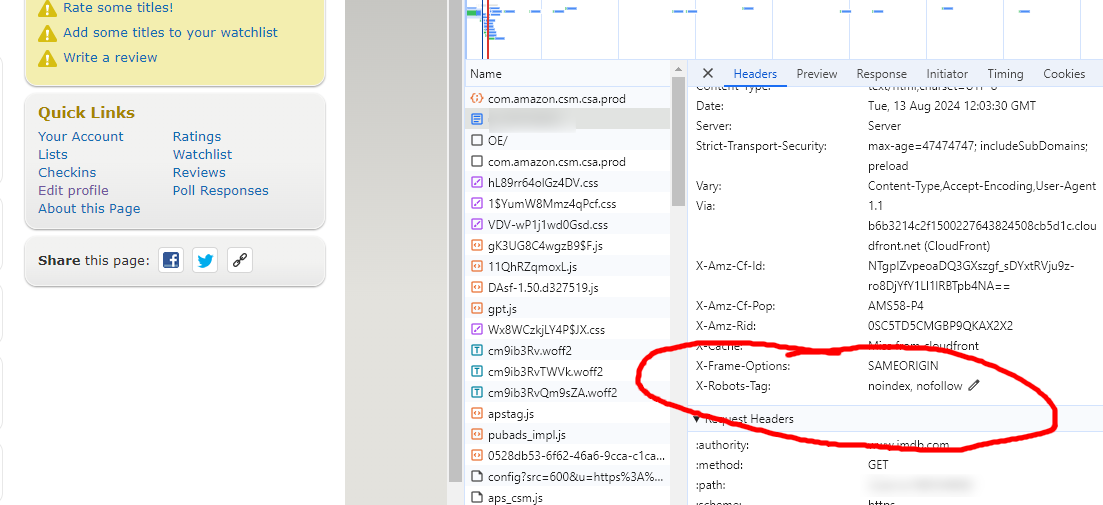Open the Response tab

click(881, 74)
